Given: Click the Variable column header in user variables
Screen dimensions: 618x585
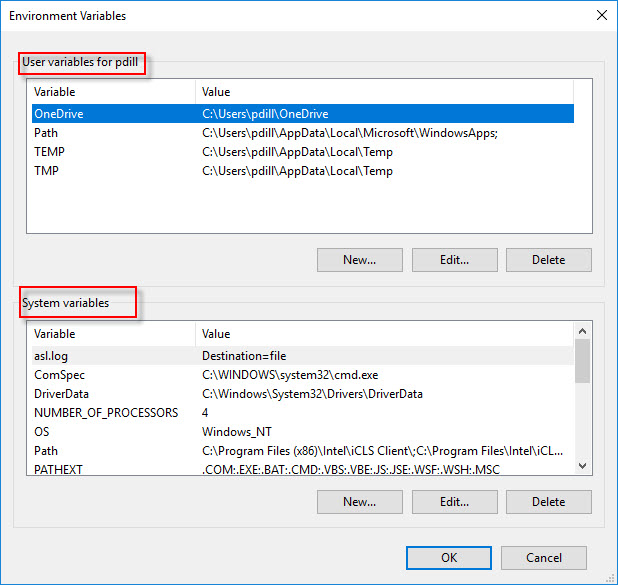Looking at the screenshot, I should 114,92.
